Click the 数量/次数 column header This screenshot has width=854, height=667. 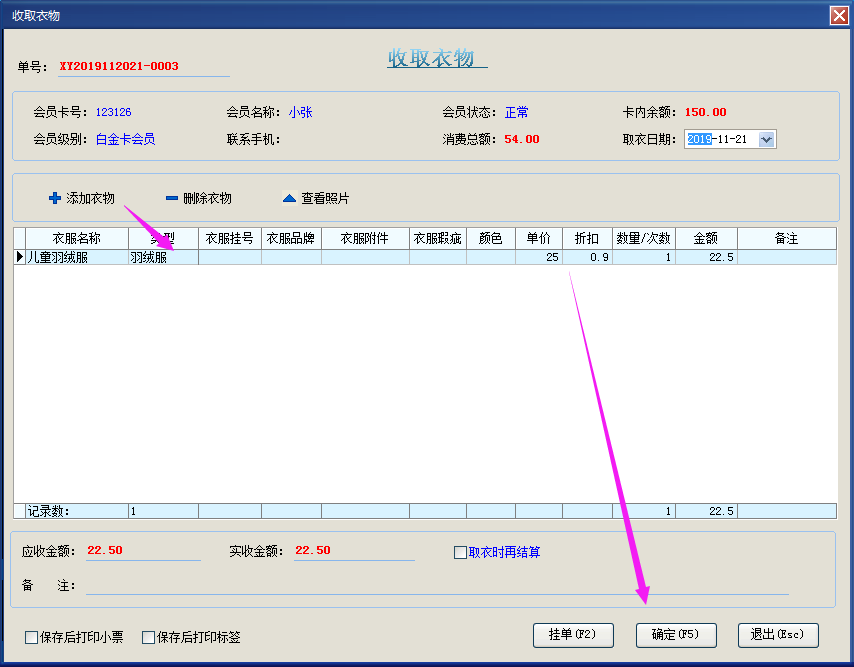click(x=644, y=238)
